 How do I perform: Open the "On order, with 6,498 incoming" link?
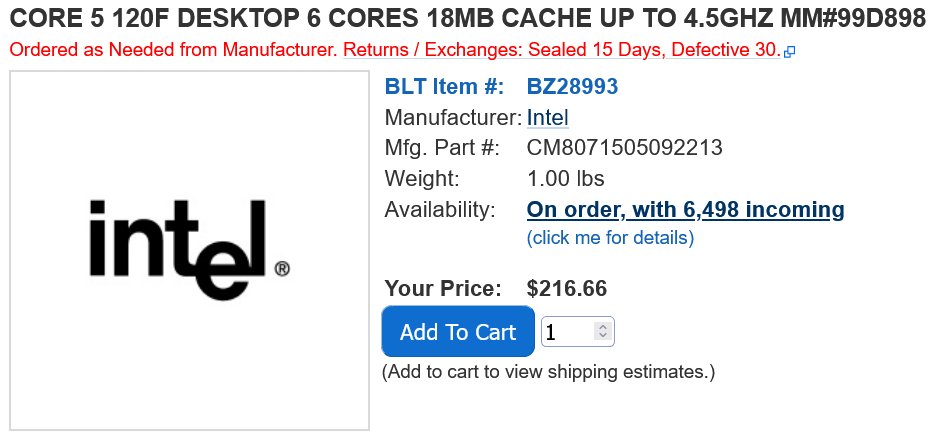685,210
